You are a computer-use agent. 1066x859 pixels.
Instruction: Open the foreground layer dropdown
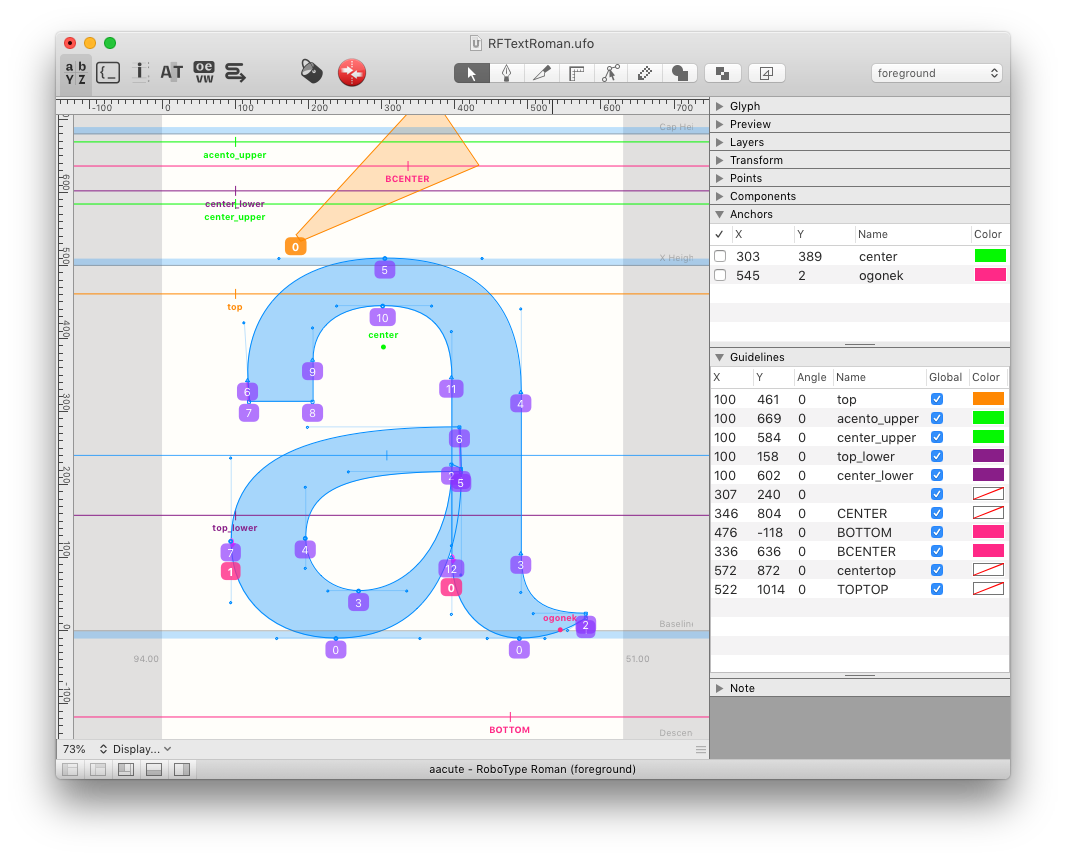pyautogui.click(x=937, y=73)
